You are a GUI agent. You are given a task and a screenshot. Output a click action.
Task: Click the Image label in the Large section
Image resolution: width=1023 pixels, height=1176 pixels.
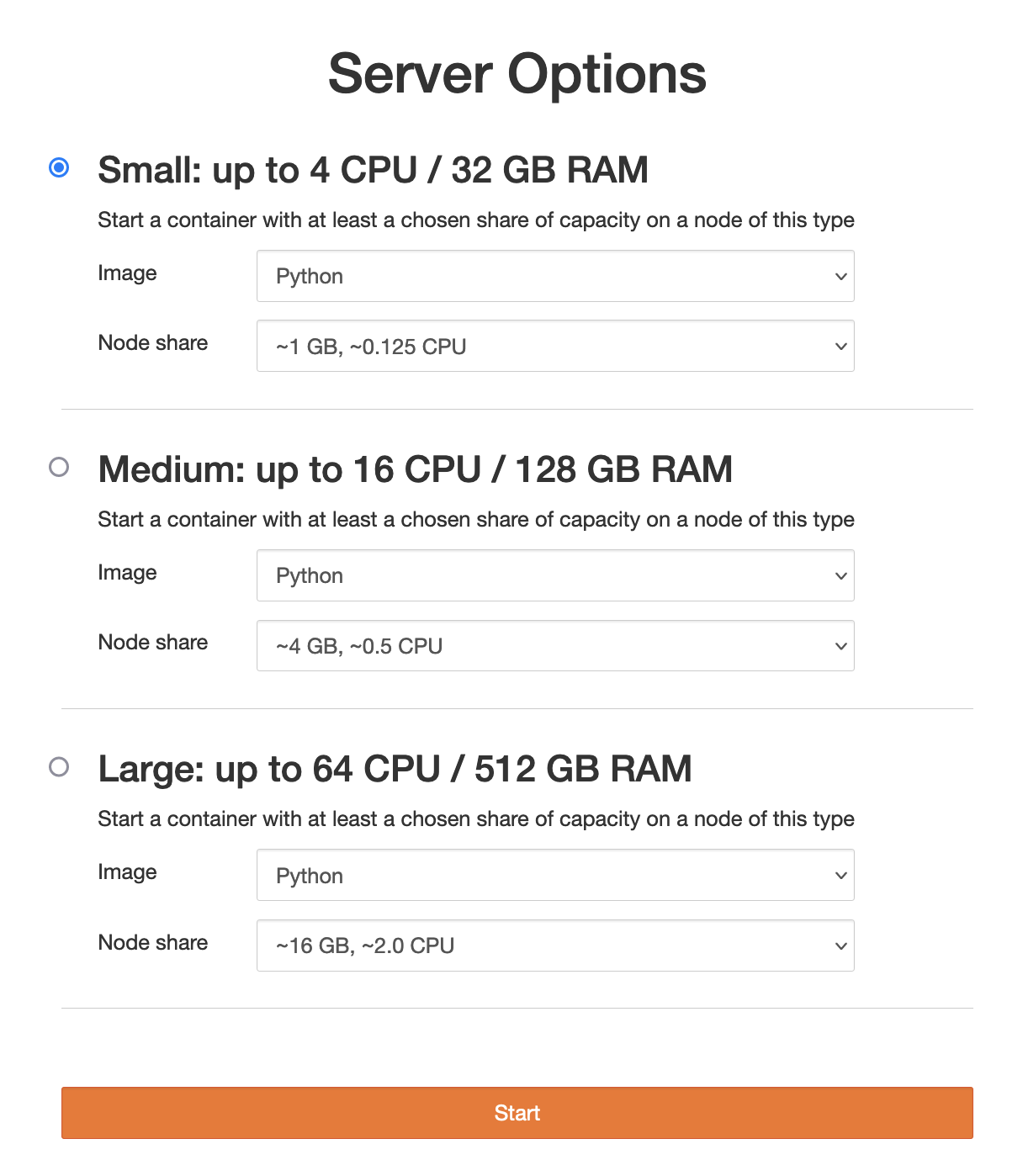pos(127,872)
